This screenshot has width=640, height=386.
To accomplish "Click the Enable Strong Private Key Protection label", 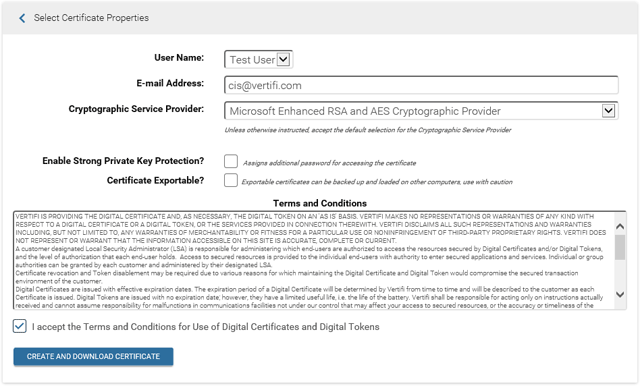I will 123,161.
